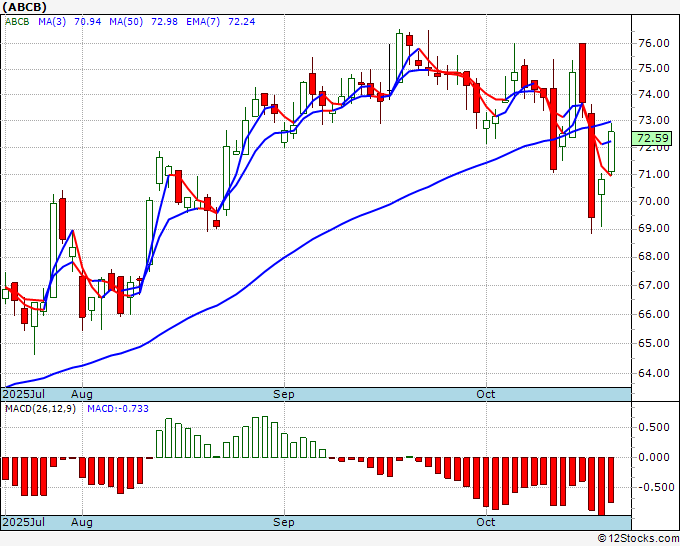Click the current price tag 72.59

(x=652, y=139)
